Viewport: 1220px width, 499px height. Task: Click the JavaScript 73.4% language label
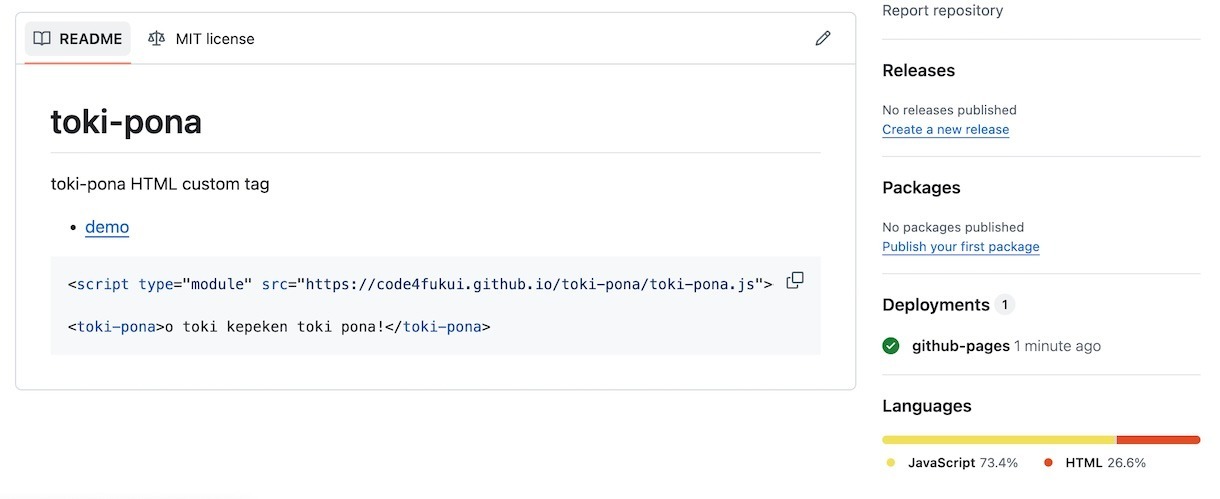[962, 463]
